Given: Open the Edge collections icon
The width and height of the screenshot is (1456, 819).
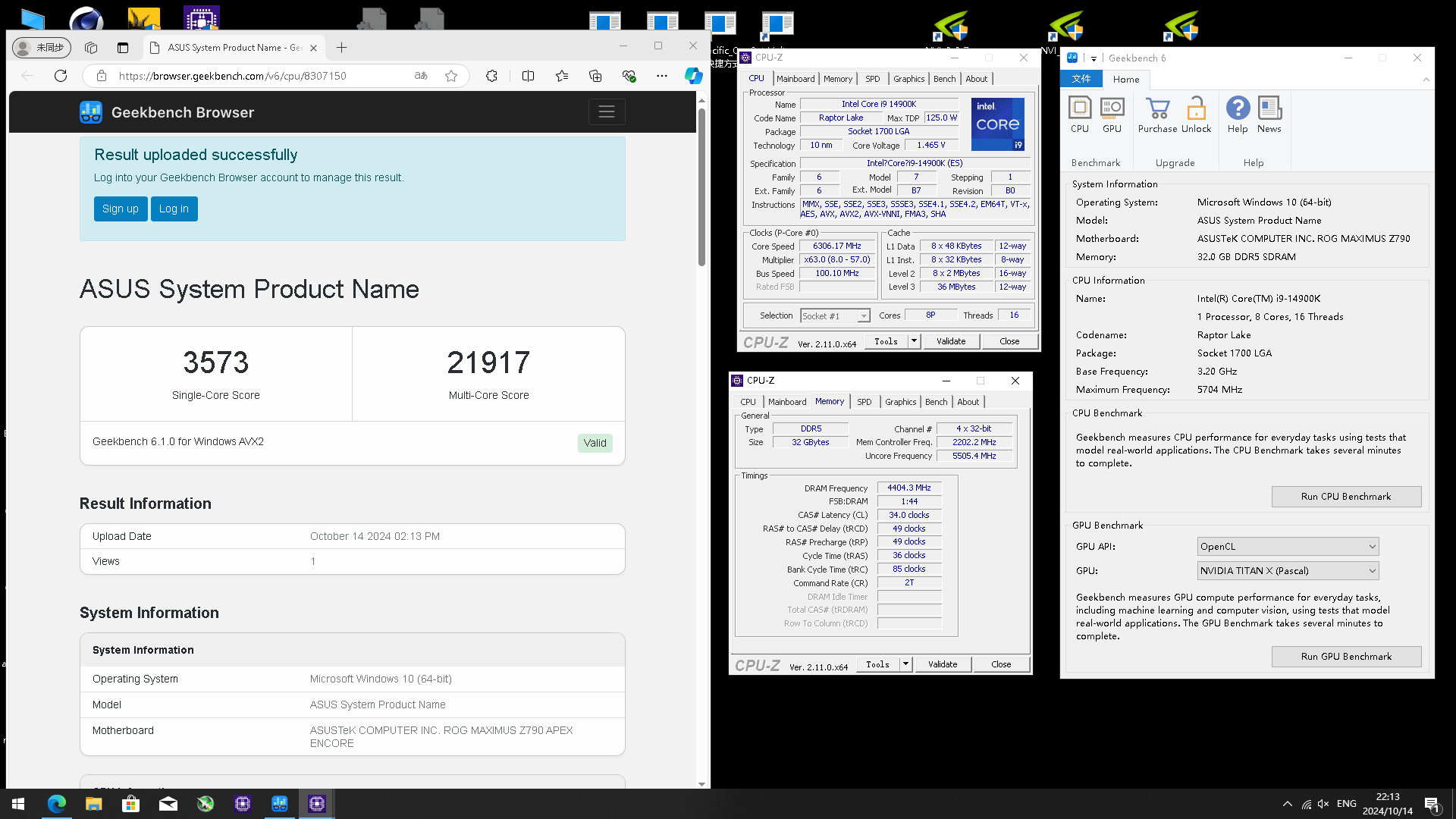Looking at the screenshot, I should 595,76.
